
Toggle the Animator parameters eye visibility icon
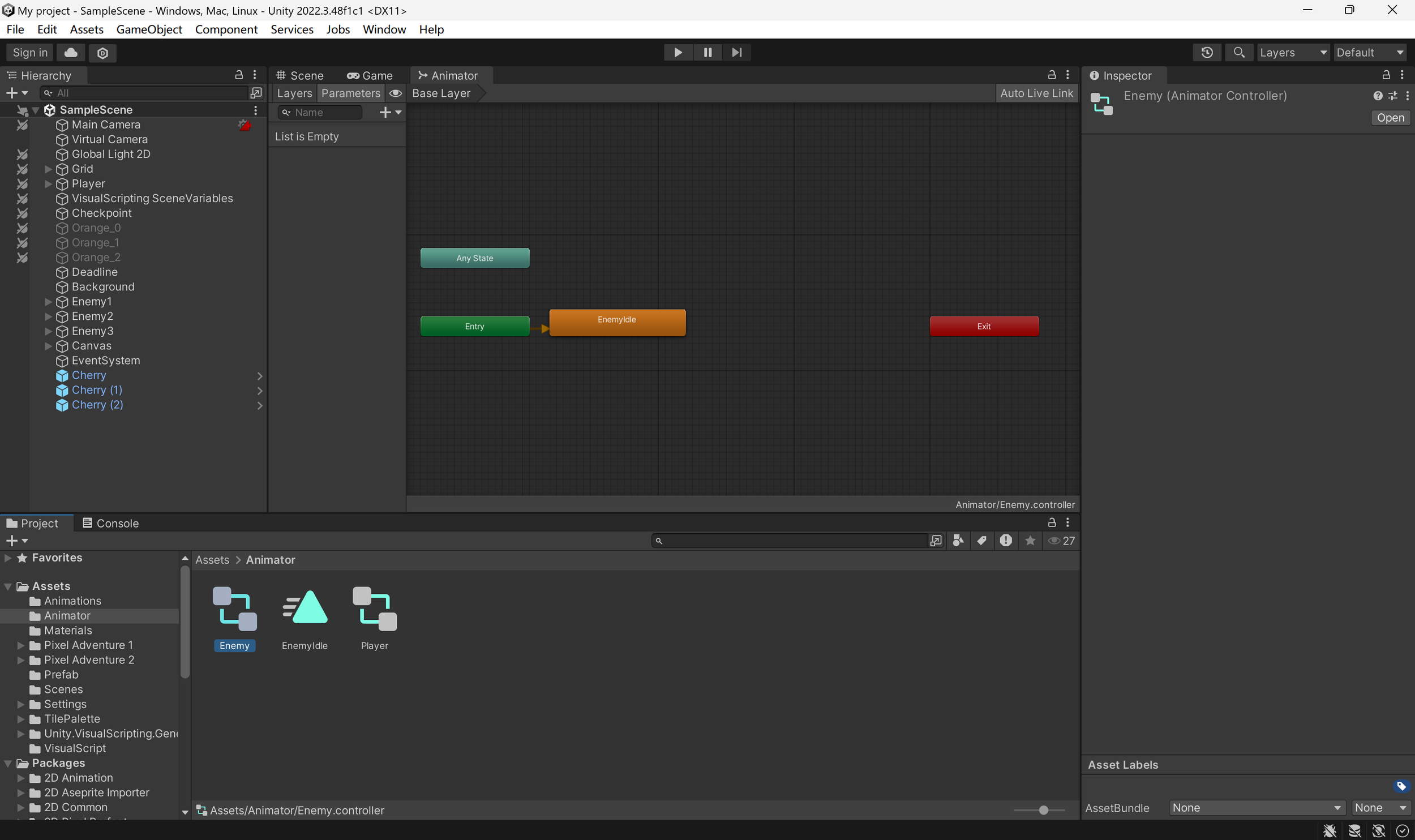pos(396,93)
